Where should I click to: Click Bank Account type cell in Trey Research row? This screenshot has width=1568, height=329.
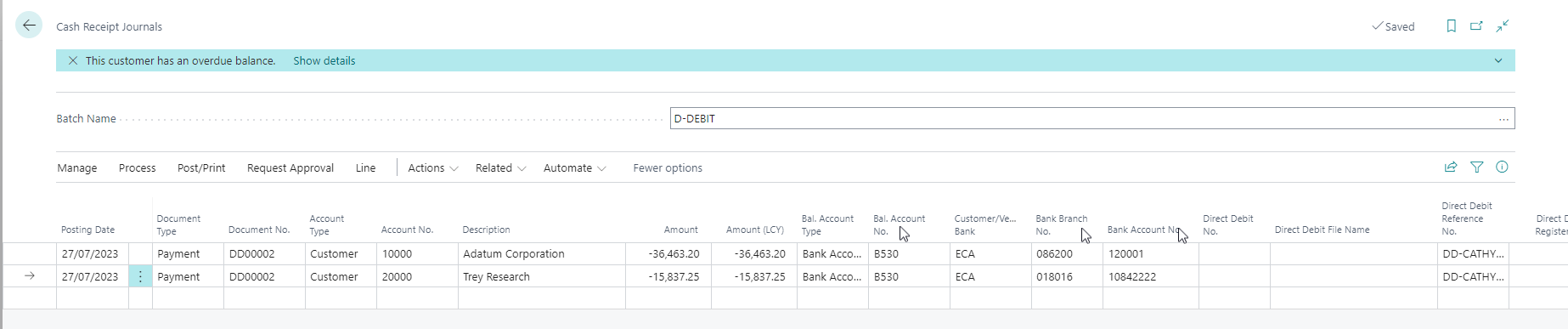[833, 276]
